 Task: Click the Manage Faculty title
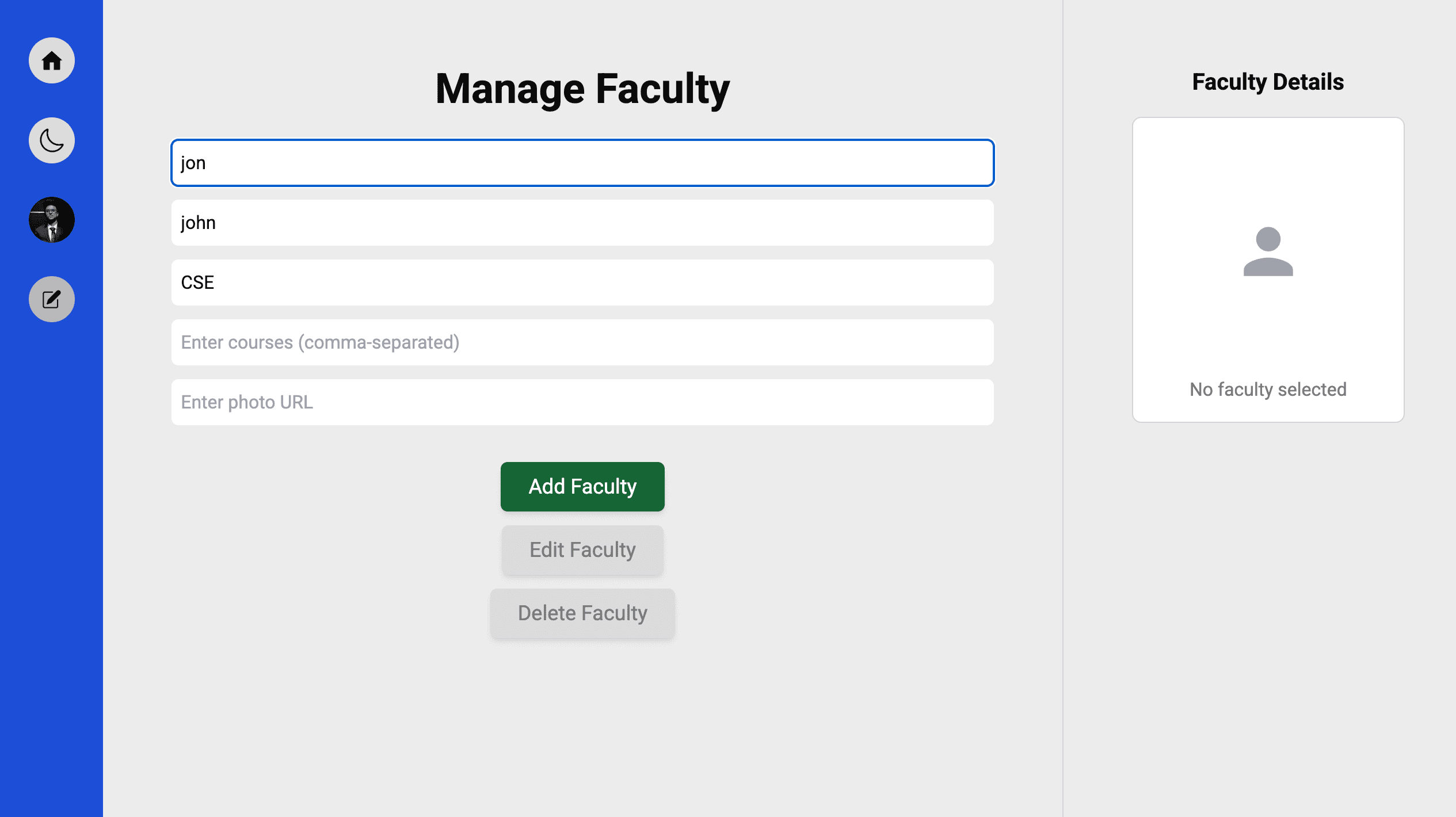click(x=583, y=88)
